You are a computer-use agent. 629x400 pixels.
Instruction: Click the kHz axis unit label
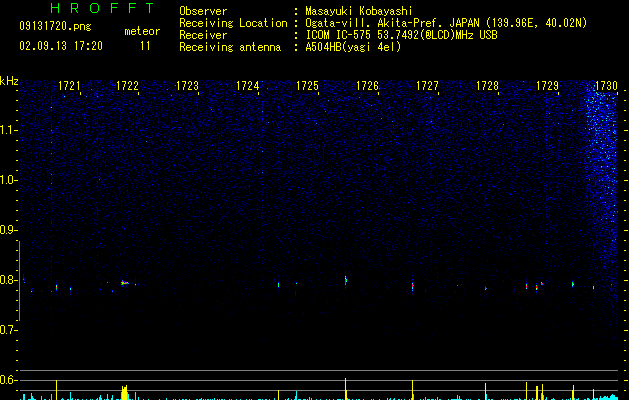click(x=9, y=81)
